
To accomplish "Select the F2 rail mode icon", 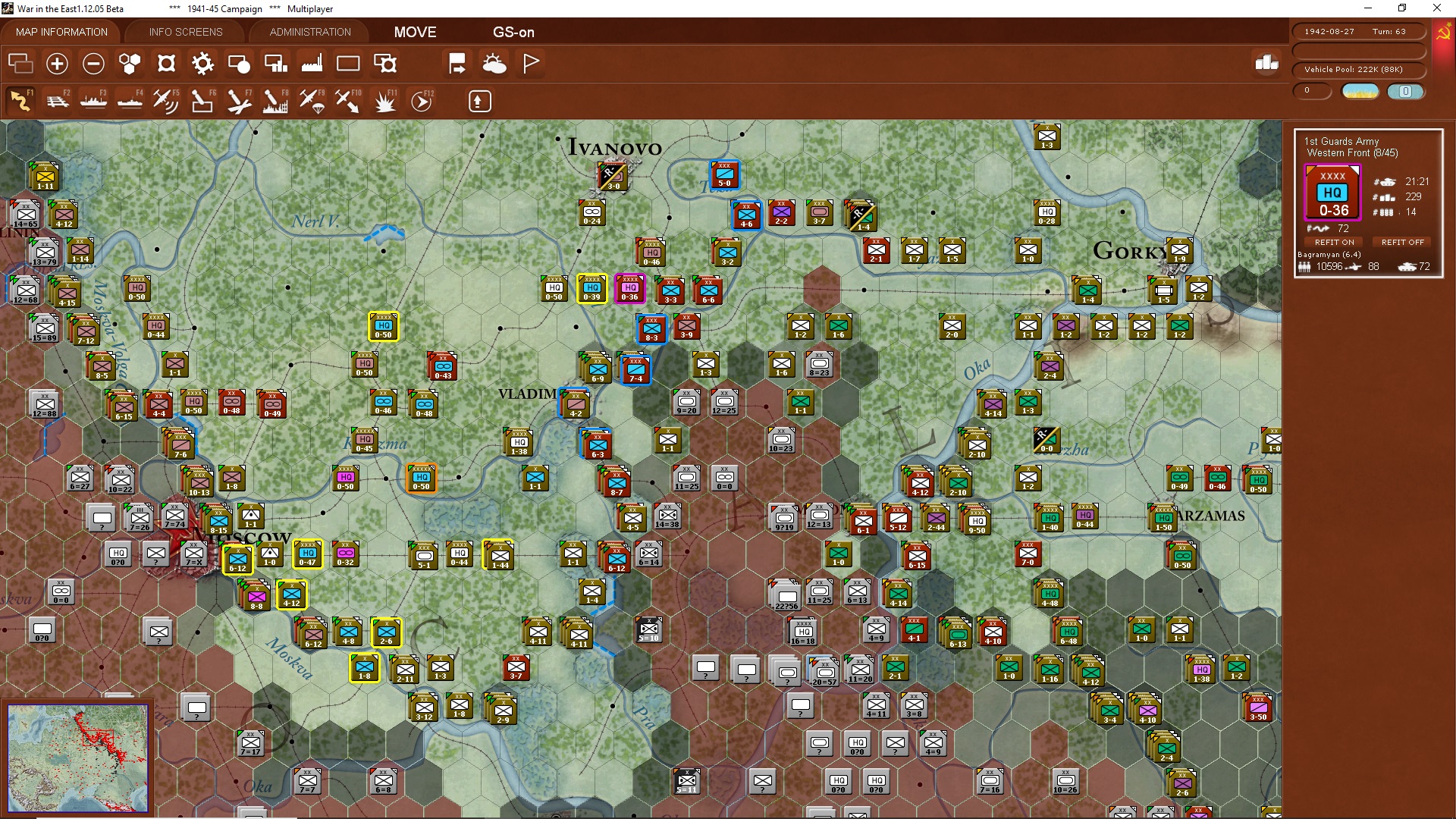I will (x=57, y=101).
